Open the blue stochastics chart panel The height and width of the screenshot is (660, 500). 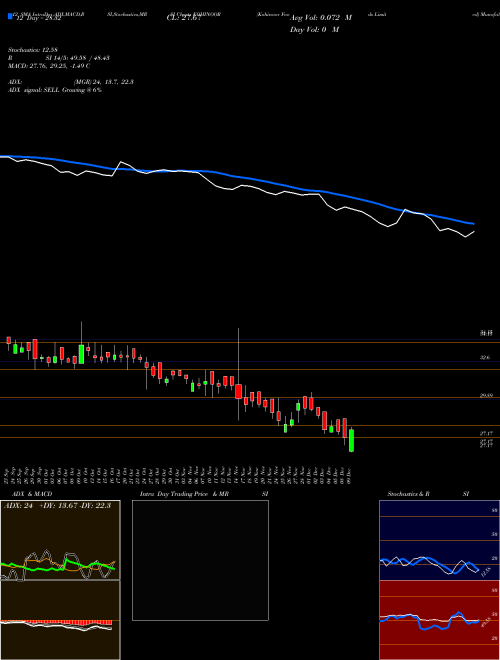click(439, 540)
